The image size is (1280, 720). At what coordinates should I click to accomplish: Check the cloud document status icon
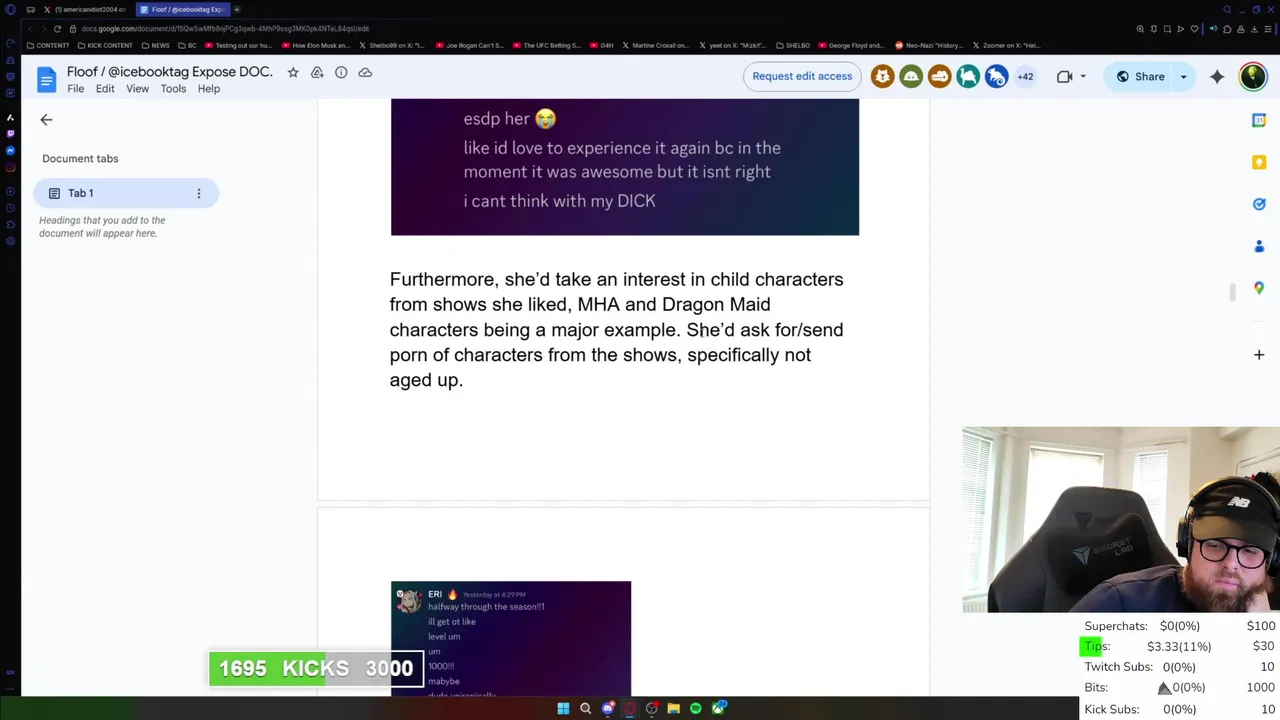tap(365, 72)
